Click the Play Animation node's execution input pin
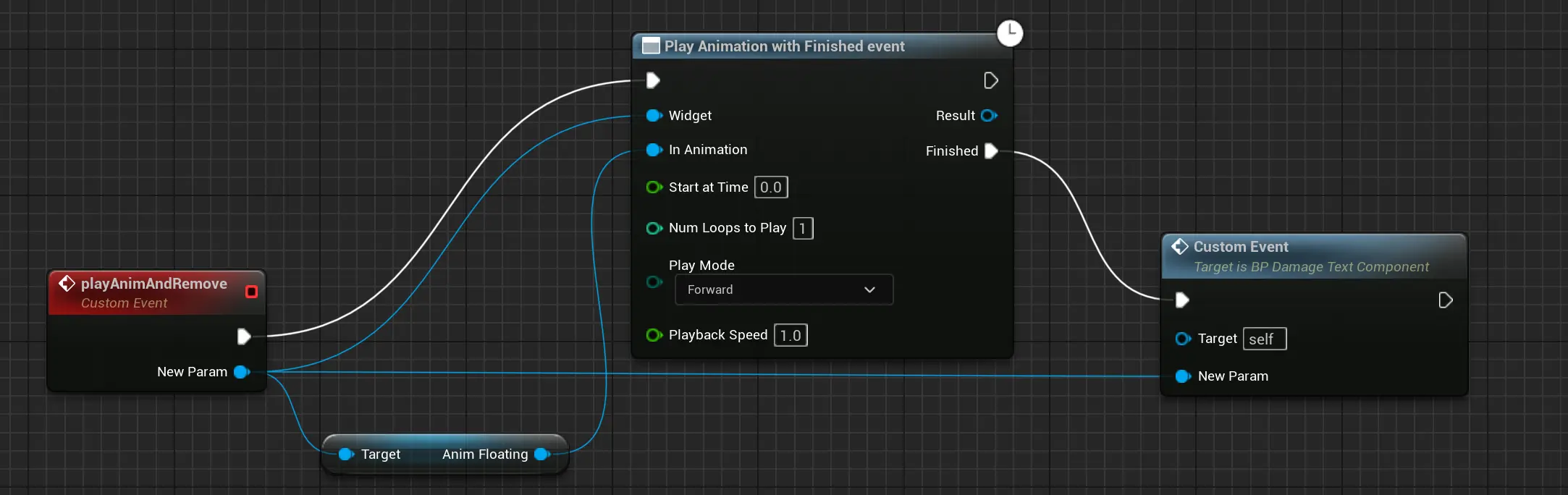Image resolution: width=1568 pixels, height=495 pixels. click(653, 80)
